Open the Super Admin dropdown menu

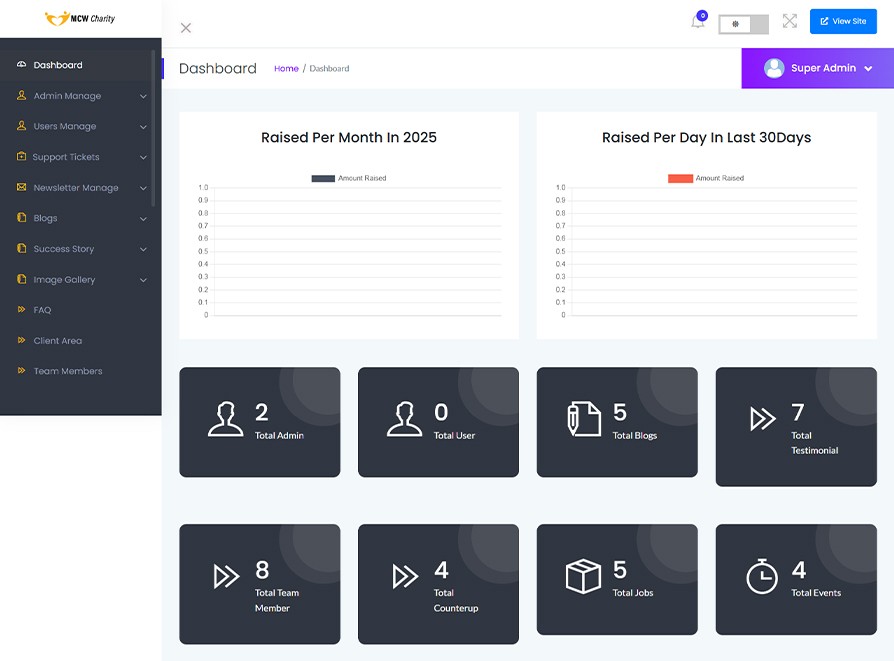pos(868,69)
